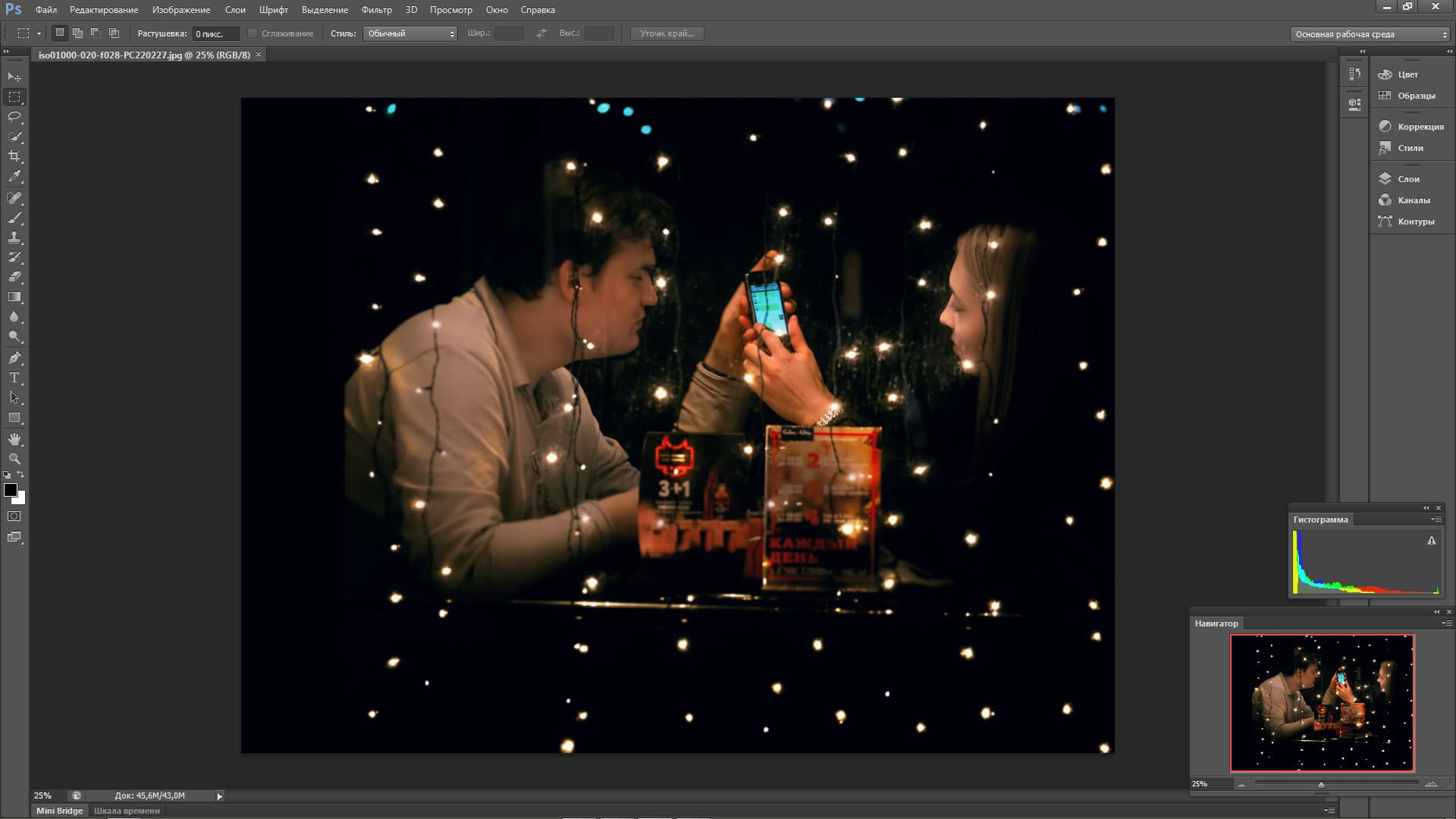The width and height of the screenshot is (1456, 819).
Task: Select the Eyedropper tool
Action: click(x=14, y=177)
